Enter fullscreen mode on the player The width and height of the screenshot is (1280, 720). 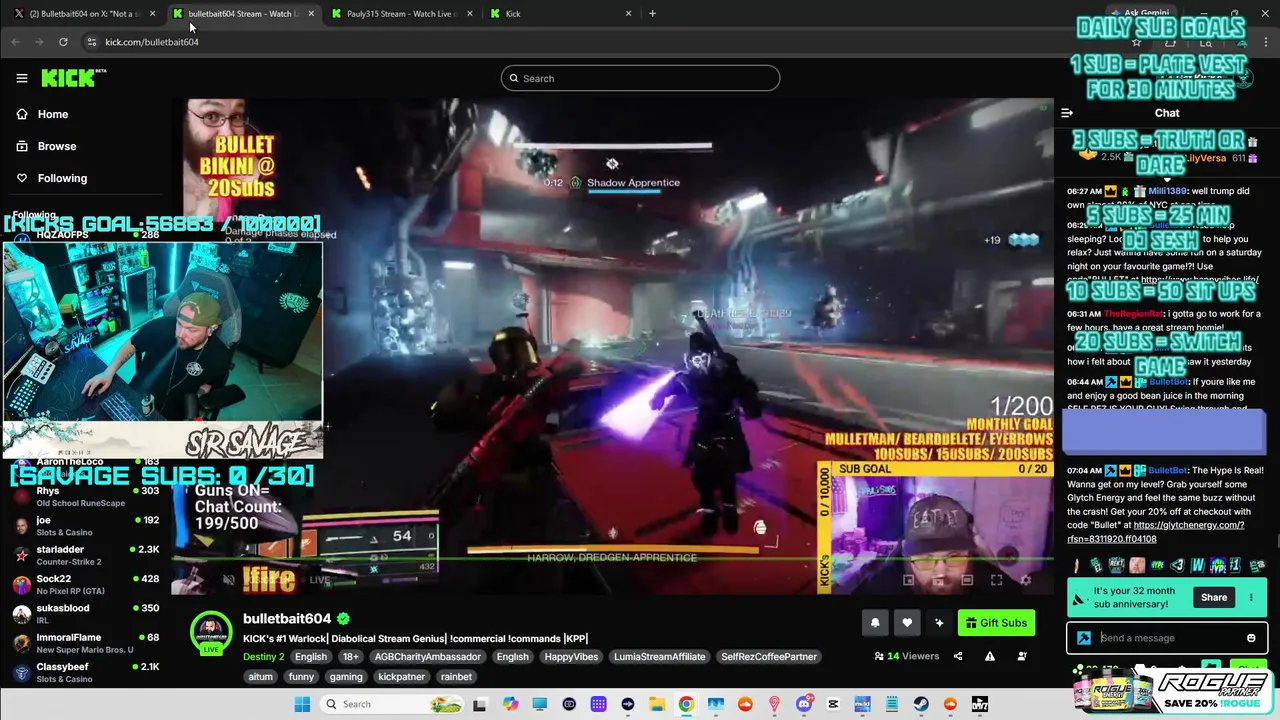(x=996, y=579)
